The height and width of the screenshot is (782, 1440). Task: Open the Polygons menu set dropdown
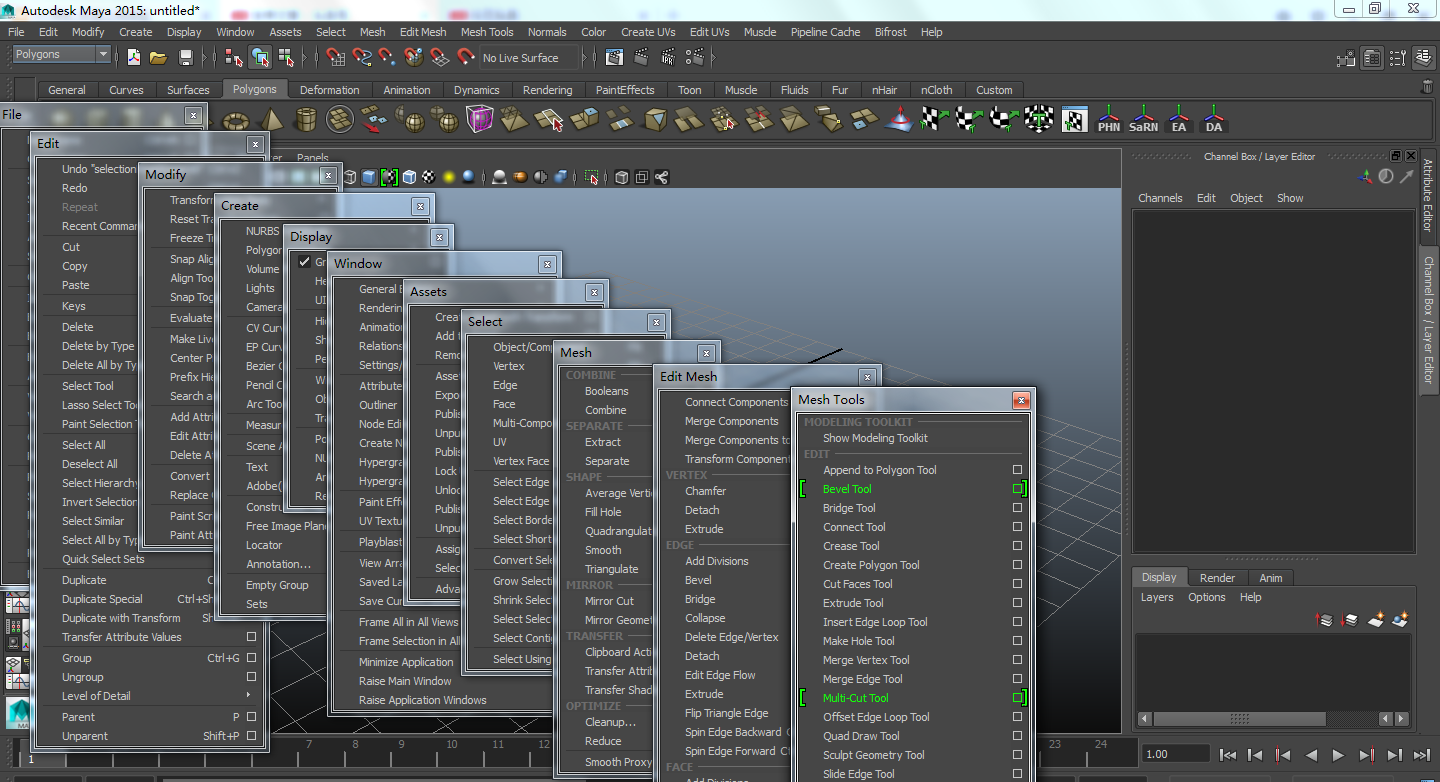coord(60,54)
